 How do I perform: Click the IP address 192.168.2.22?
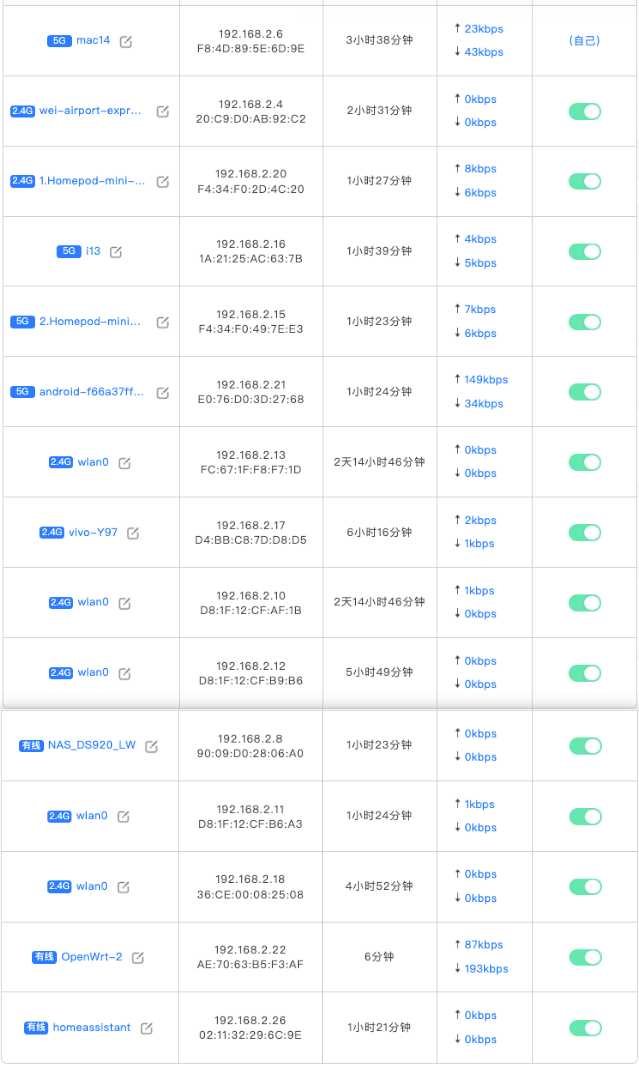pyautogui.click(x=250, y=950)
